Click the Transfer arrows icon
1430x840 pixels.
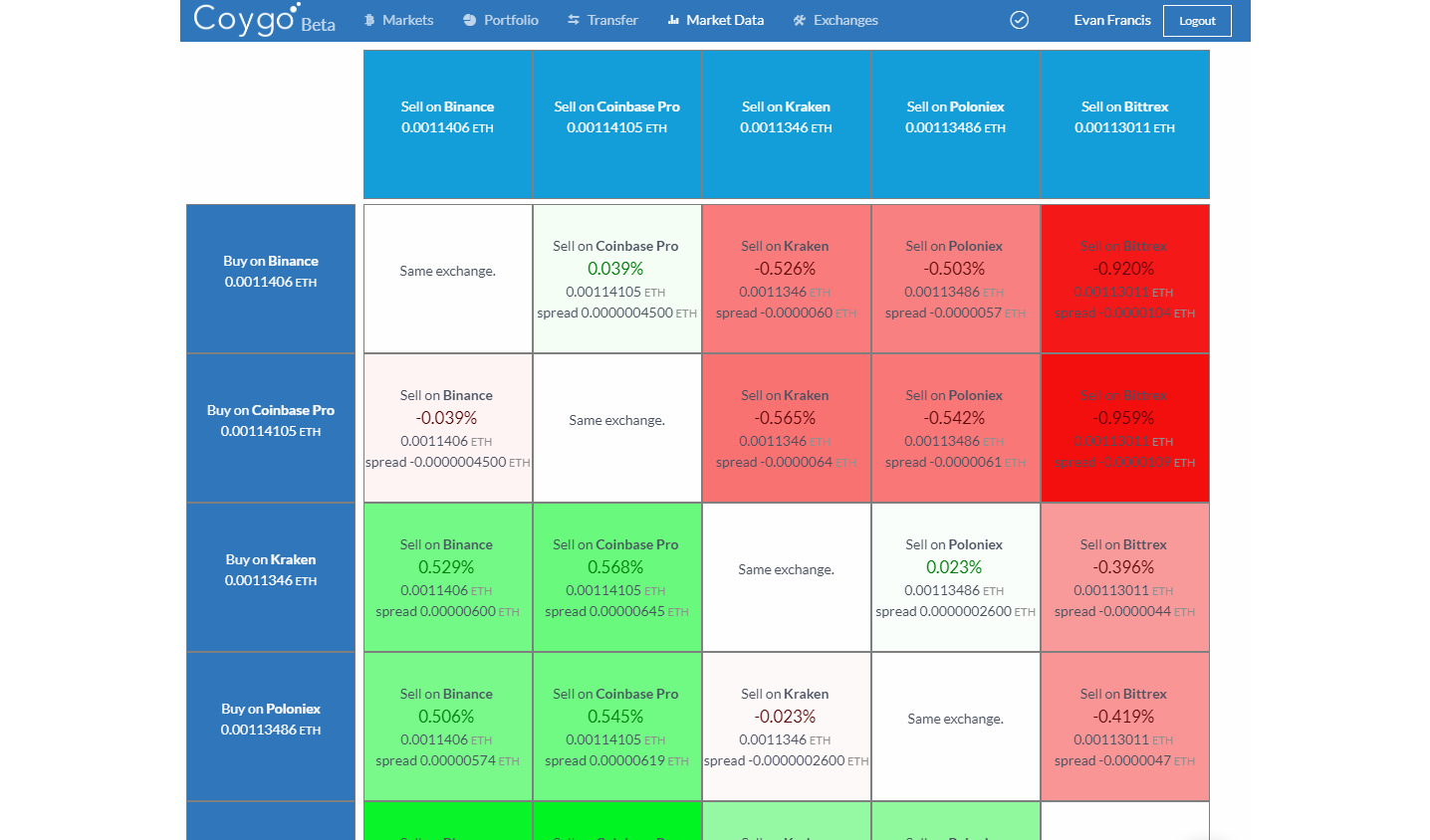tap(574, 20)
